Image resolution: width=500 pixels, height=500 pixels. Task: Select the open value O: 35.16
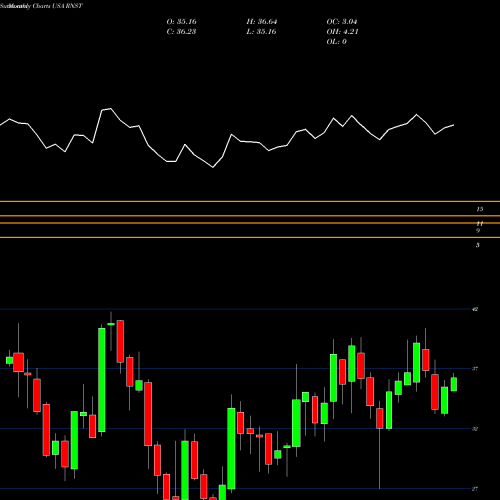coord(181,22)
